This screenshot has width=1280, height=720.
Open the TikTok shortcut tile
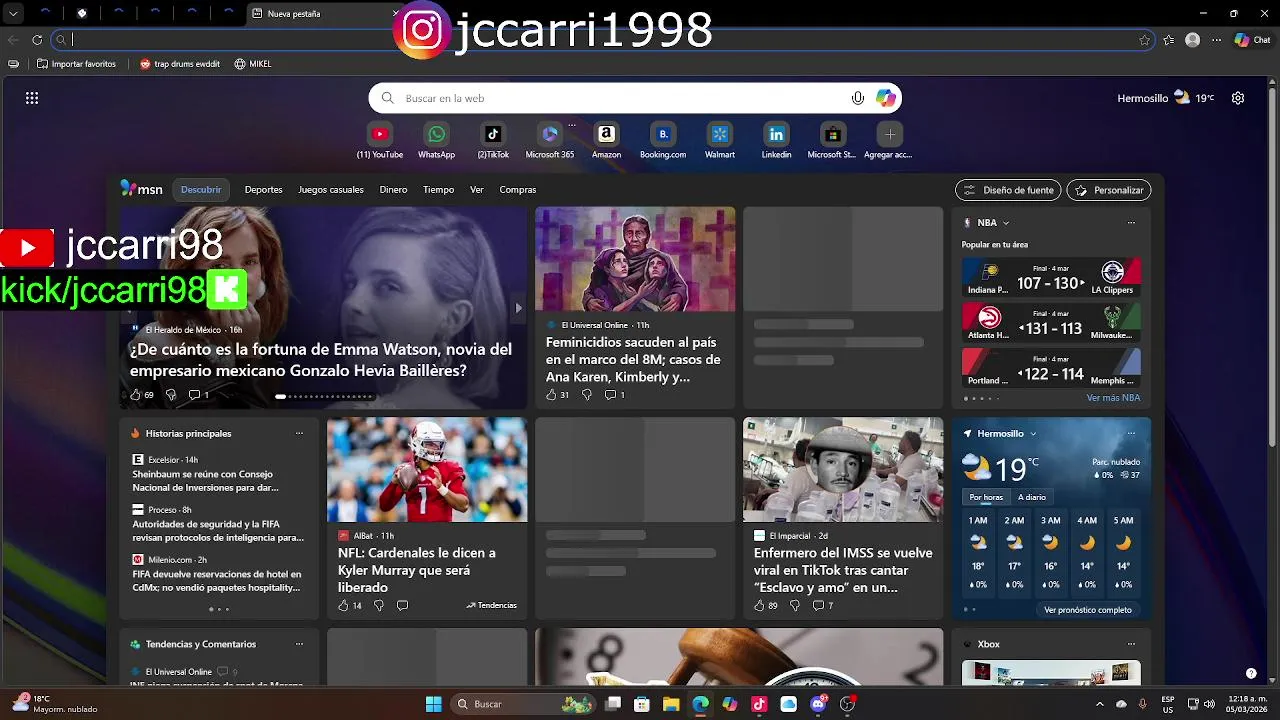pos(493,134)
